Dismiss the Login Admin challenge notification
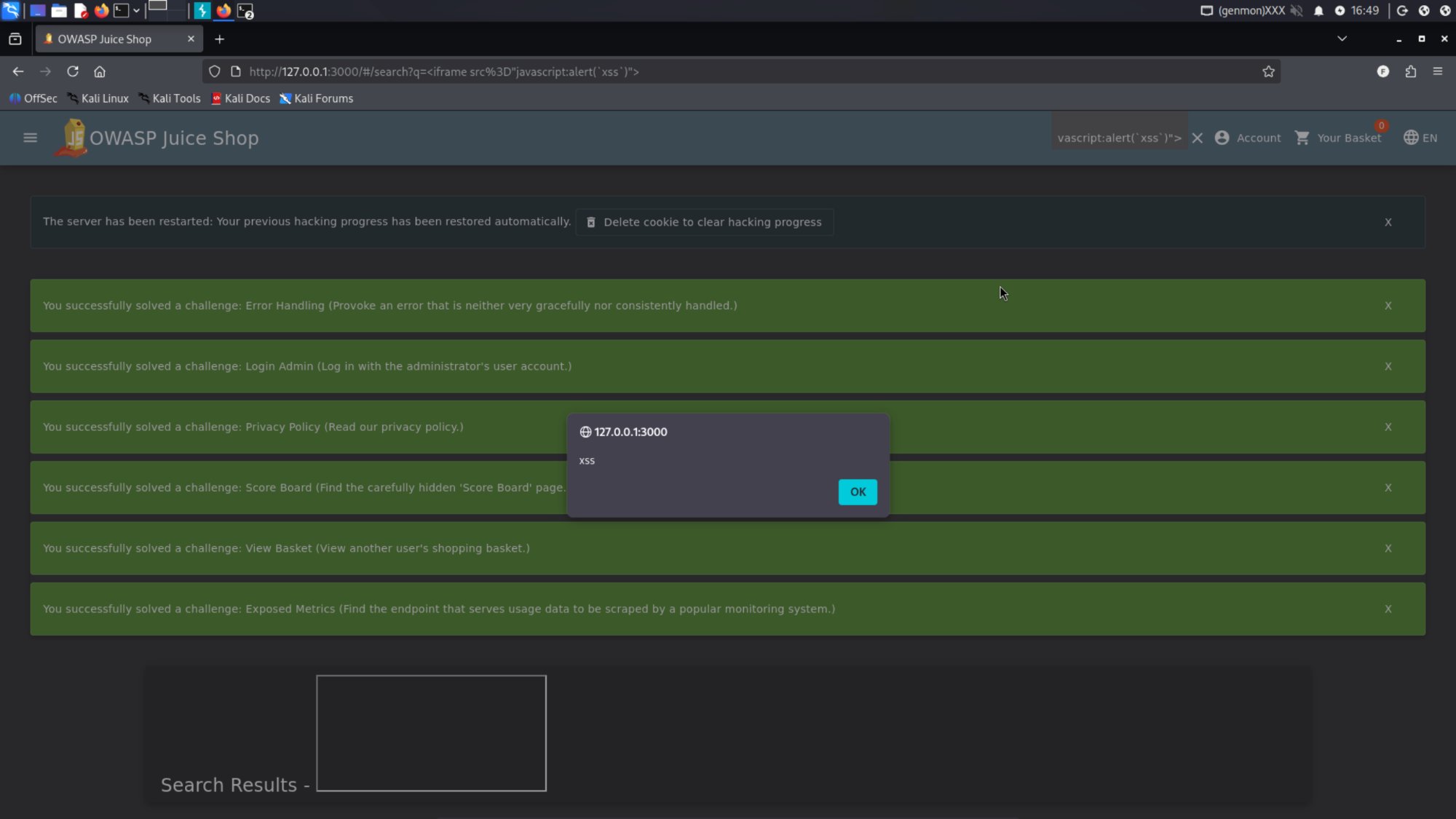1456x819 pixels. tap(1388, 366)
